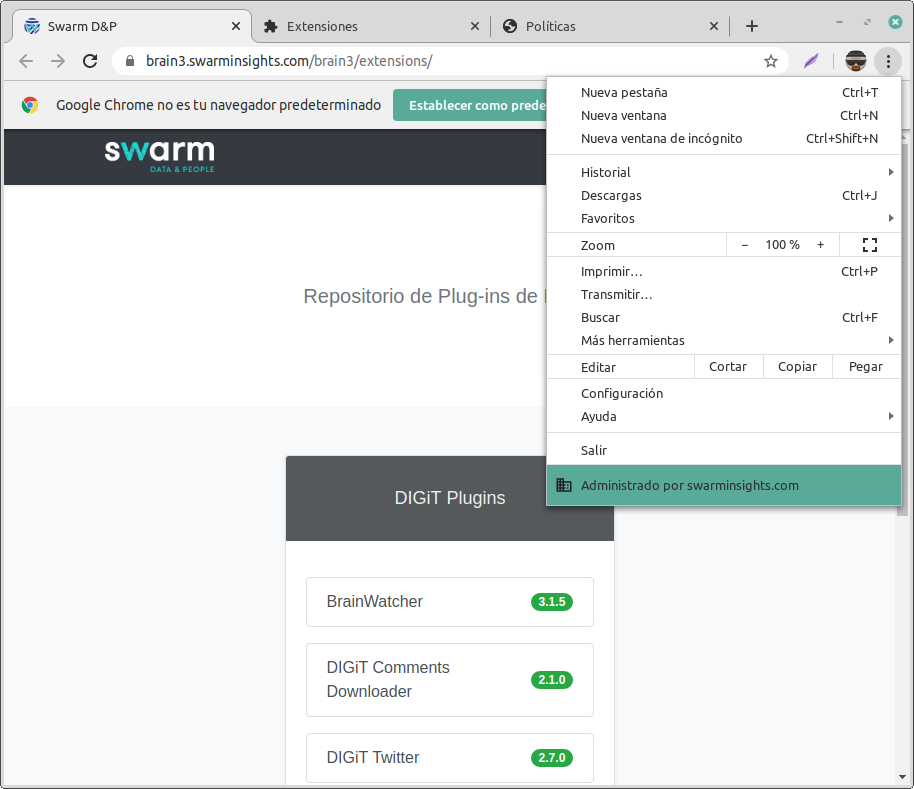Decrease zoom with minus button
The image size is (914, 789).
[744, 245]
